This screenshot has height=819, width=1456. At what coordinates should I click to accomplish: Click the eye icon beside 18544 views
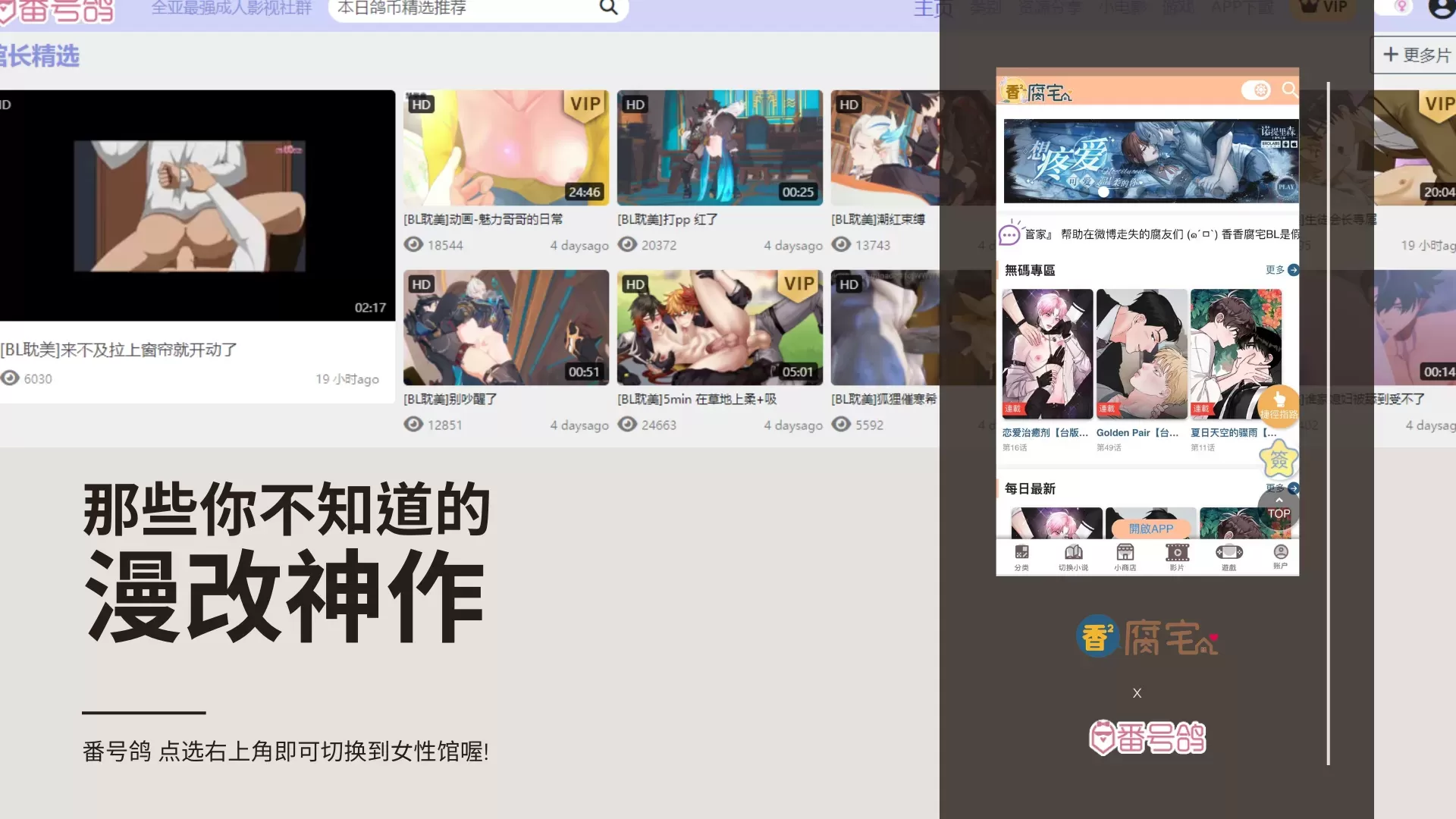point(413,245)
